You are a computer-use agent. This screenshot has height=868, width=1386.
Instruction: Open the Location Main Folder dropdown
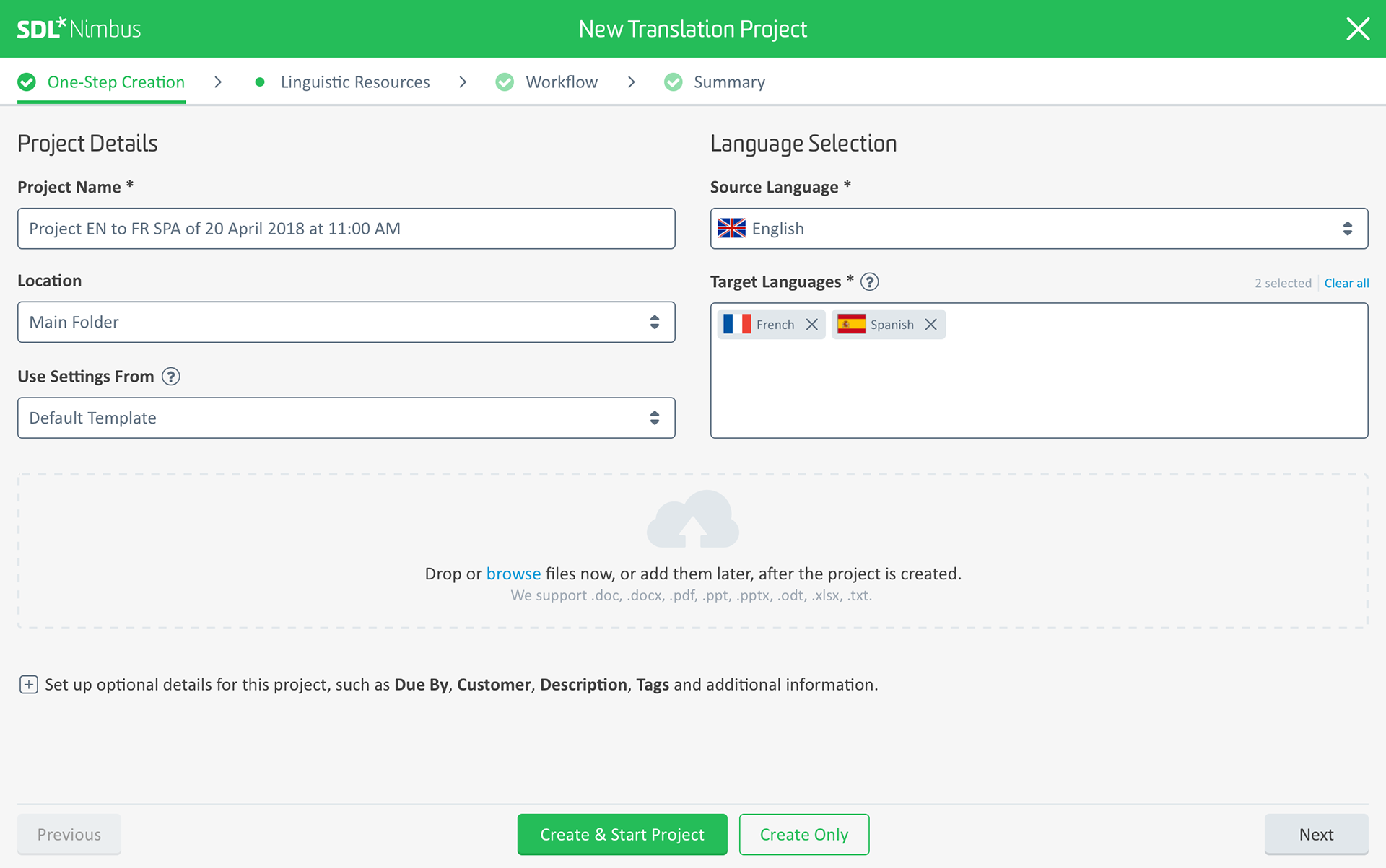(346, 323)
